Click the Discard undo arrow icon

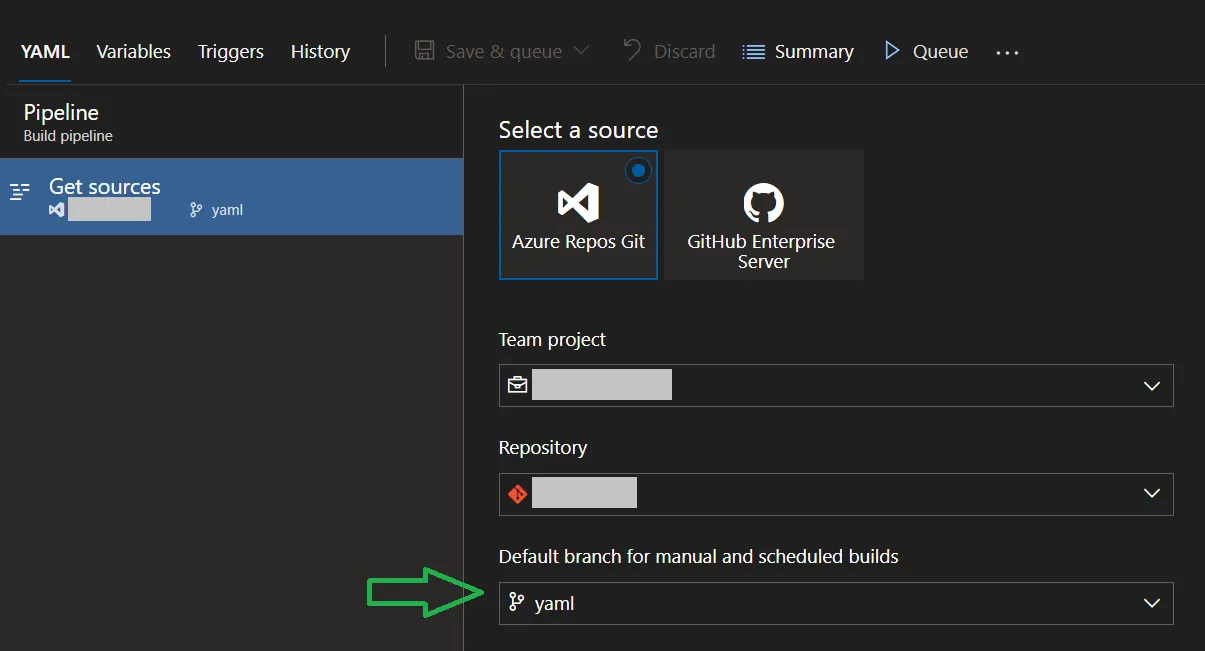tap(632, 50)
